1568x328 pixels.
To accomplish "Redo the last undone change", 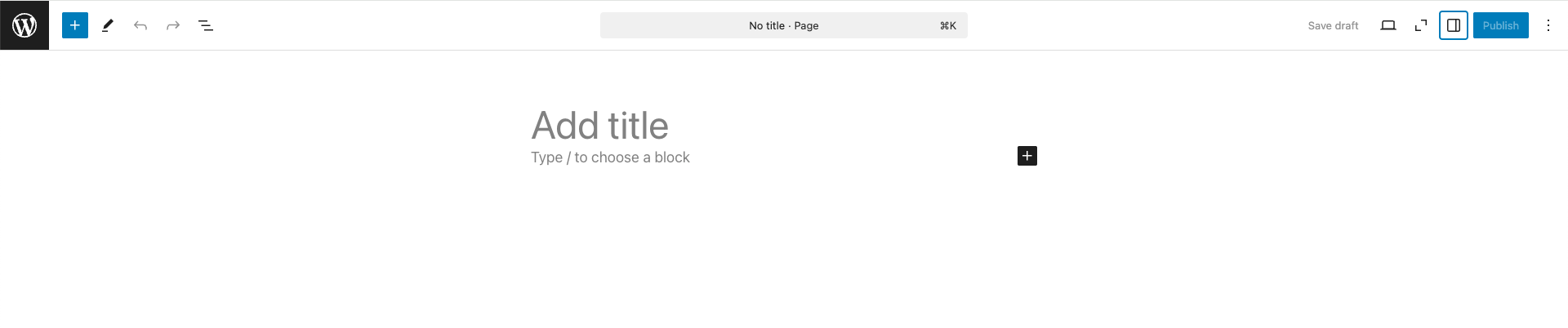I will 173,25.
